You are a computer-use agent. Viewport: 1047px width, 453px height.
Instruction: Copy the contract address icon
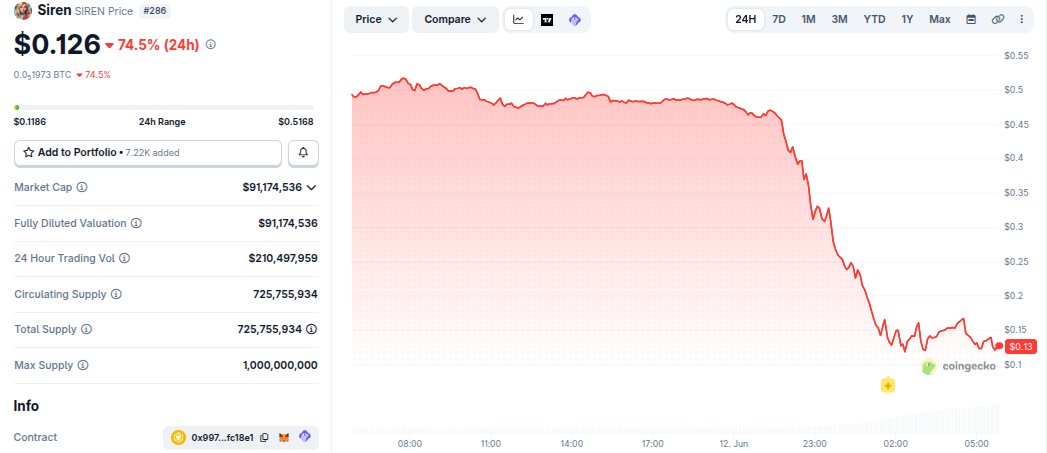coord(264,438)
